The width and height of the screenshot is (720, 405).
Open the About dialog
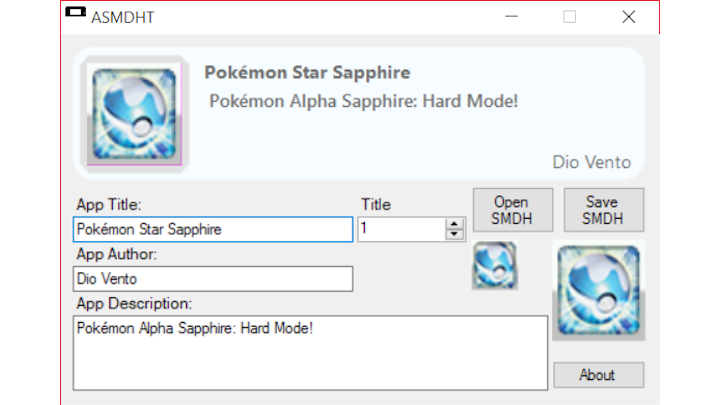(598, 375)
